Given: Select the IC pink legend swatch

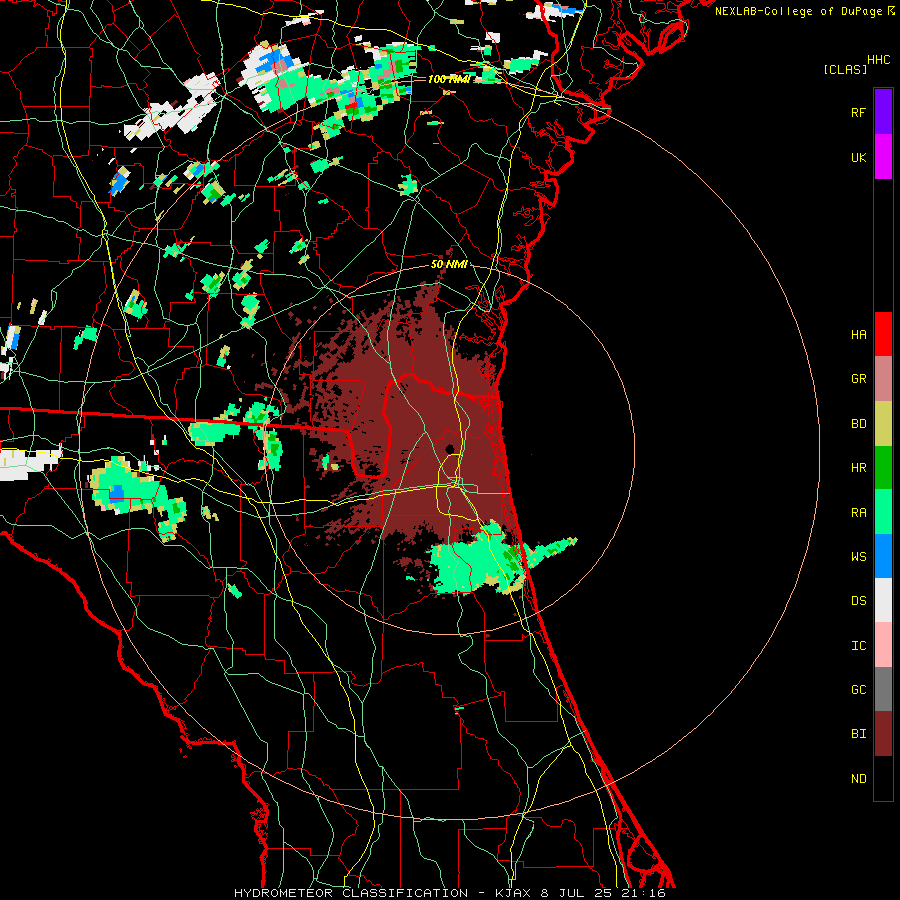Looking at the screenshot, I should (x=883, y=645).
